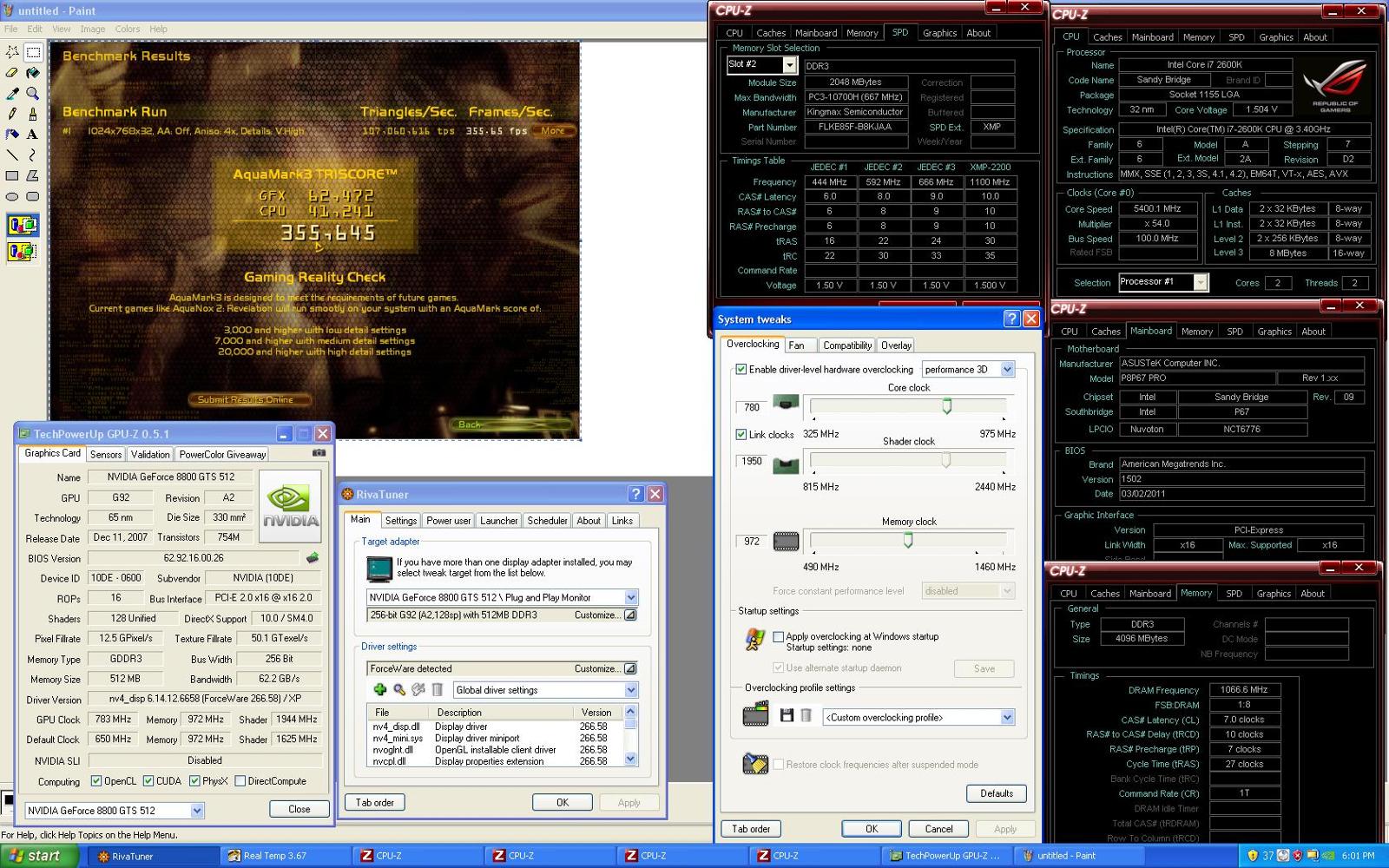Select the Polygon tool in Paint
Image resolution: width=1389 pixels, height=868 pixels.
pos(33,175)
